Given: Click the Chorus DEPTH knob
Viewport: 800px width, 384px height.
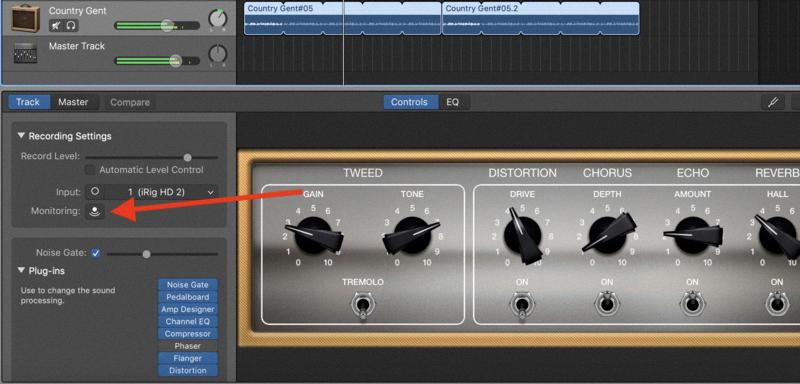Looking at the screenshot, I should pyautogui.click(x=607, y=236).
